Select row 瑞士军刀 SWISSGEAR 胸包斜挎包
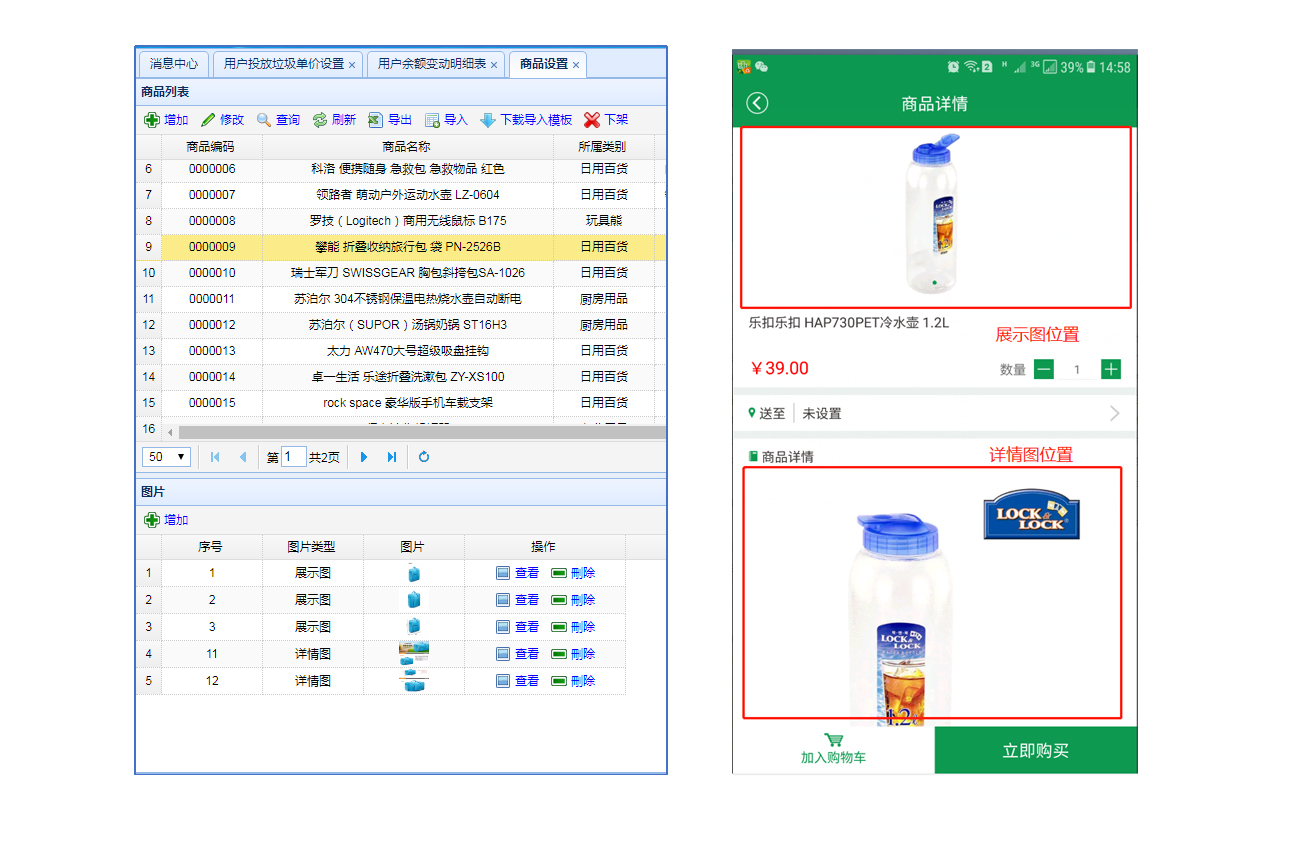This screenshot has width=1289, height=849. (401, 272)
